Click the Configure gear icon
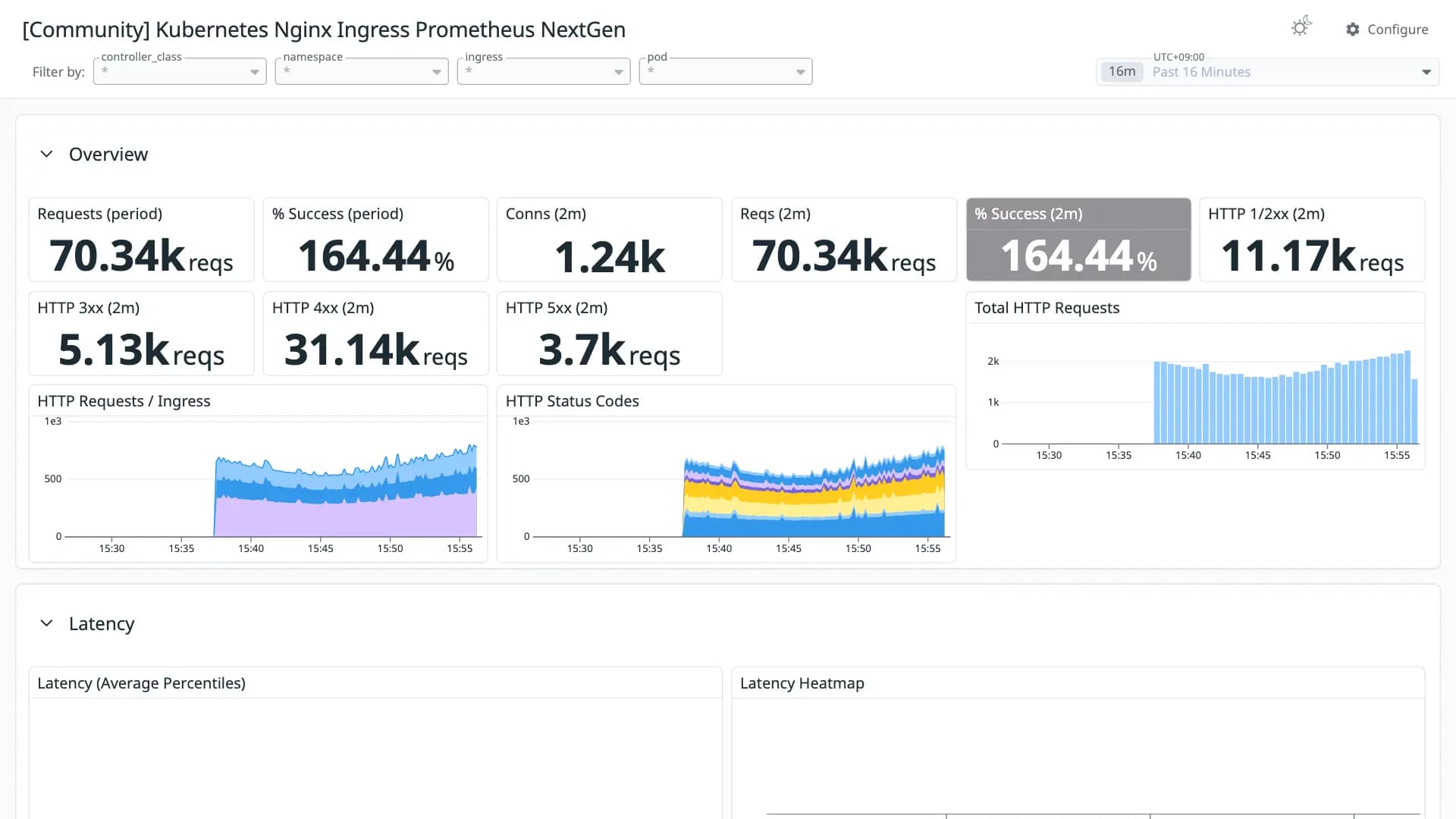The image size is (1456, 819). click(x=1353, y=30)
